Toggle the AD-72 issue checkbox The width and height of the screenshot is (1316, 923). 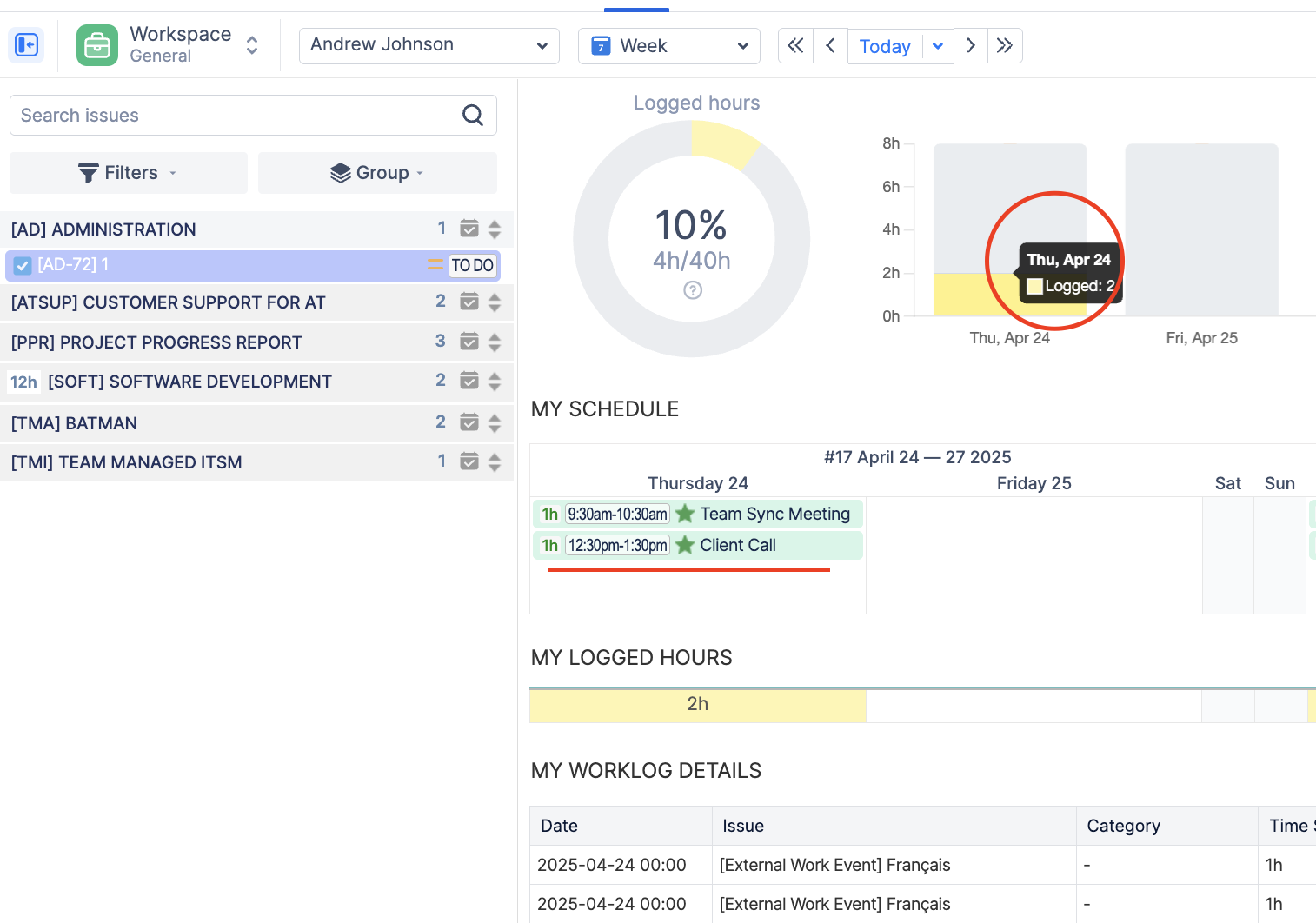click(23, 266)
